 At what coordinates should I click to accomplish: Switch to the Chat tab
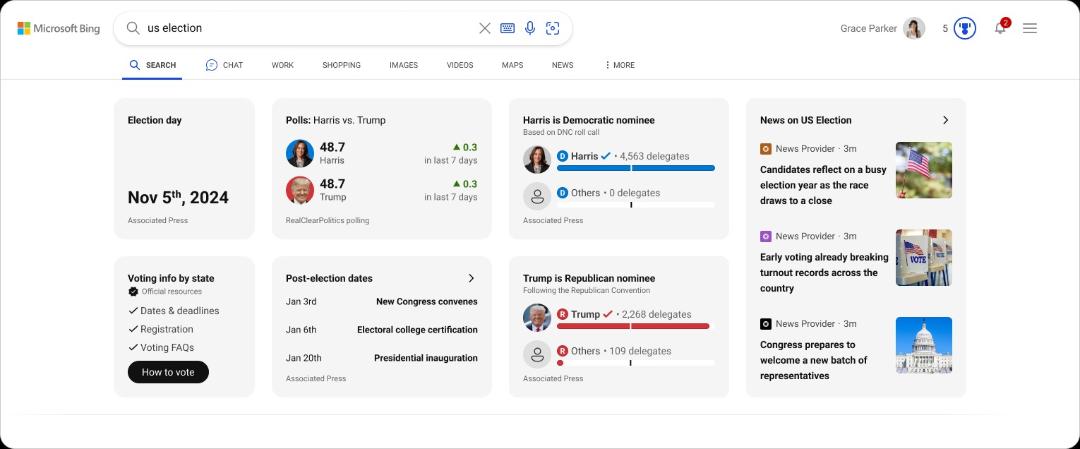point(224,65)
